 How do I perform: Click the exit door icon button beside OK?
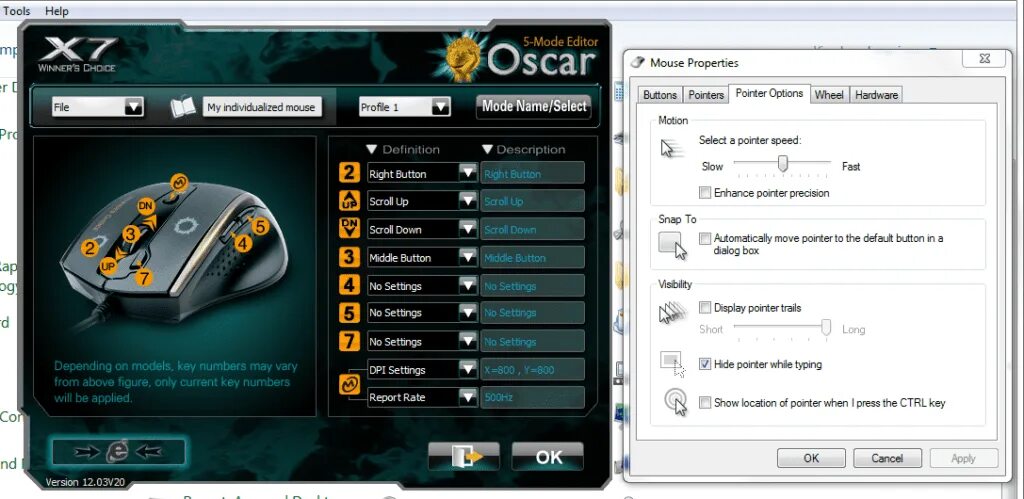pos(464,457)
